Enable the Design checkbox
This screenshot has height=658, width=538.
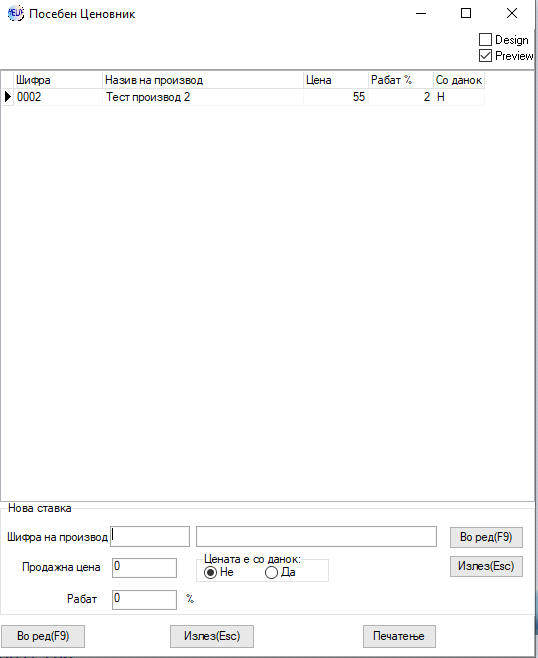tap(485, 39)
